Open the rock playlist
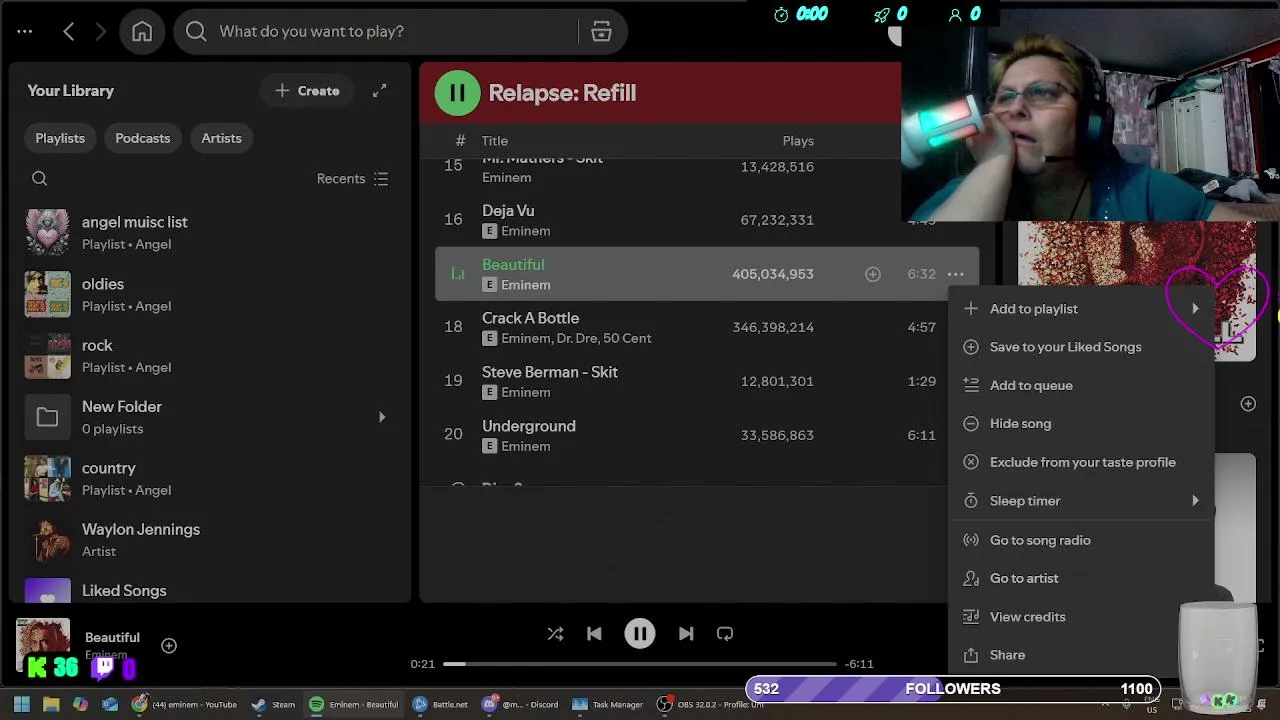 click(209, 355)
